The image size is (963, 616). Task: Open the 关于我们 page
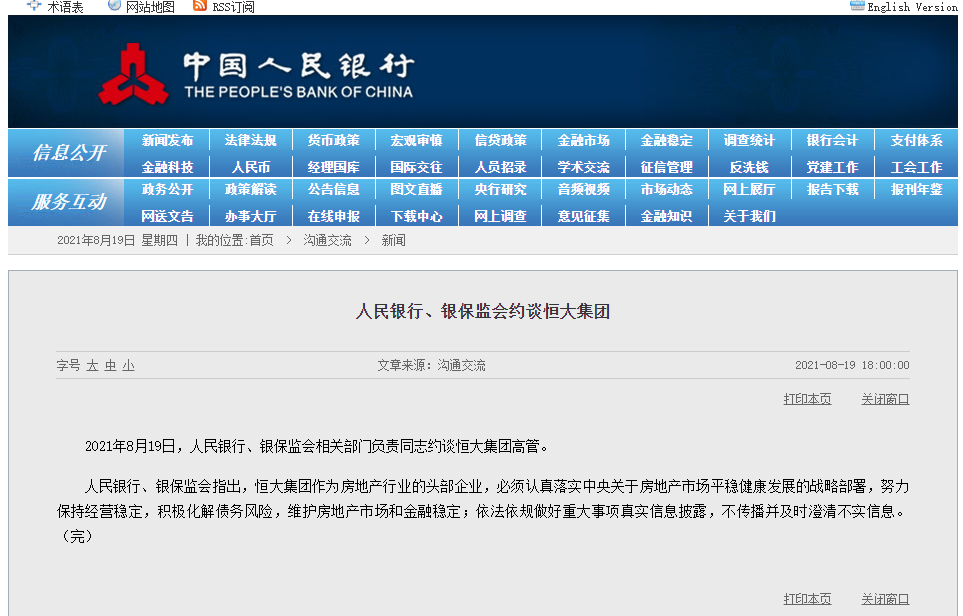(749, 215)
